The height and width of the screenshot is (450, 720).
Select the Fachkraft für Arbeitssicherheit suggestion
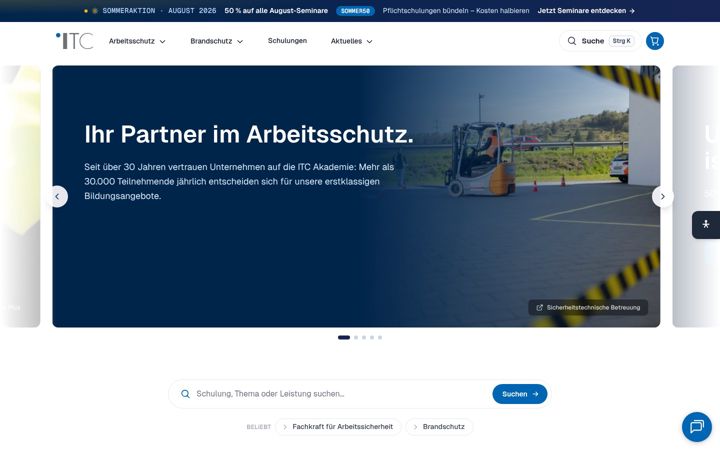click(x=338, y=427)
